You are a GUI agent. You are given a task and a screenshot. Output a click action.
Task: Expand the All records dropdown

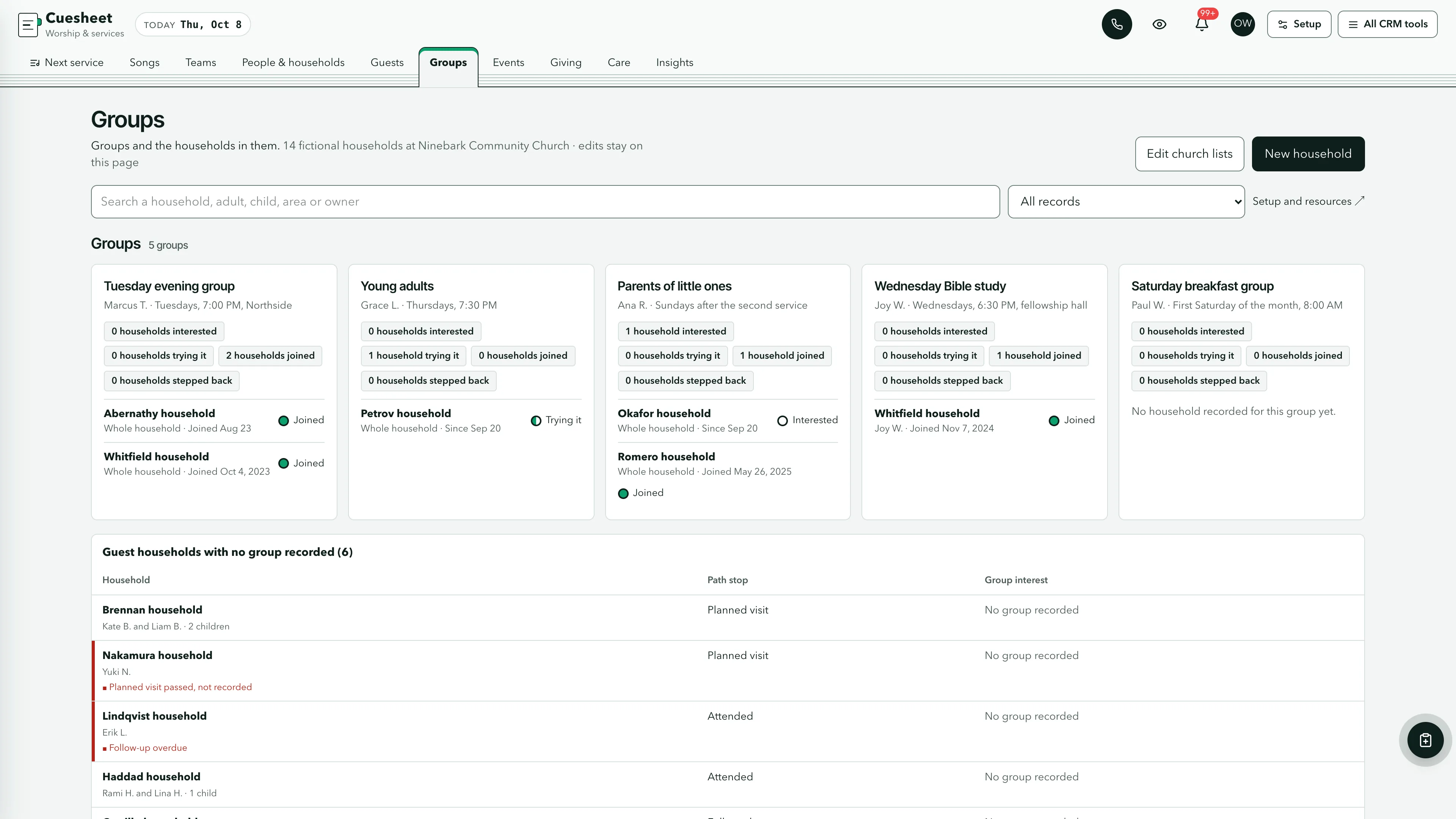tap(1126, 202)
